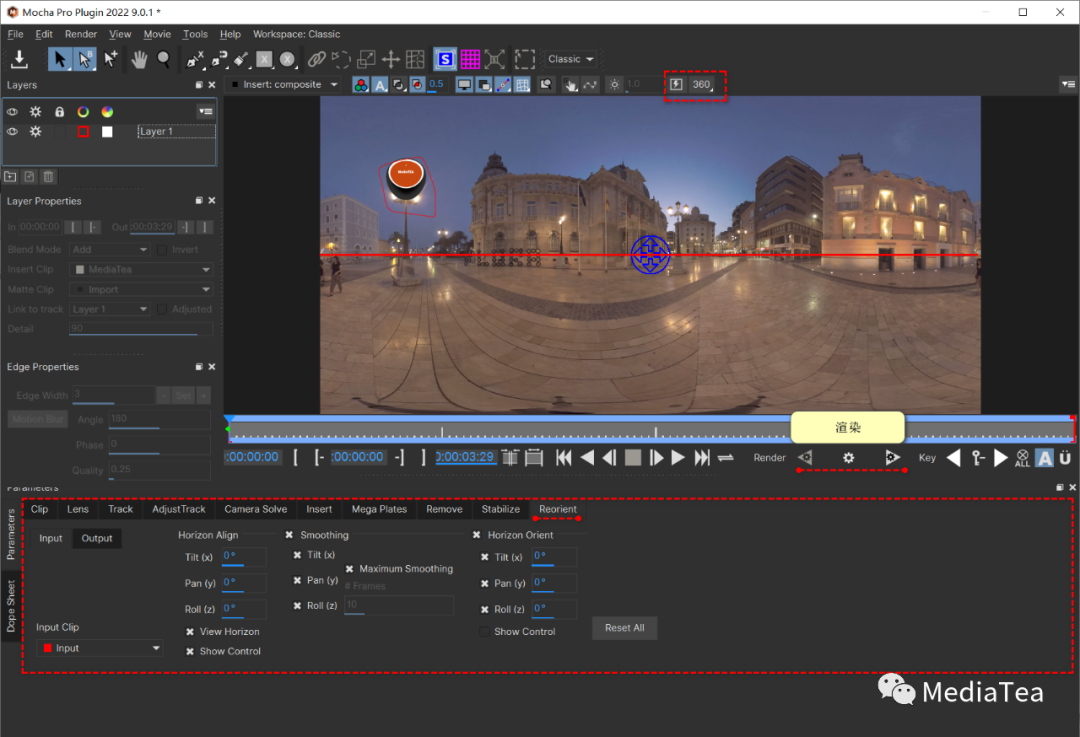Open the Insert: composite dropdown
Screen dimensions: 1080x737
[x=284, y=85]
